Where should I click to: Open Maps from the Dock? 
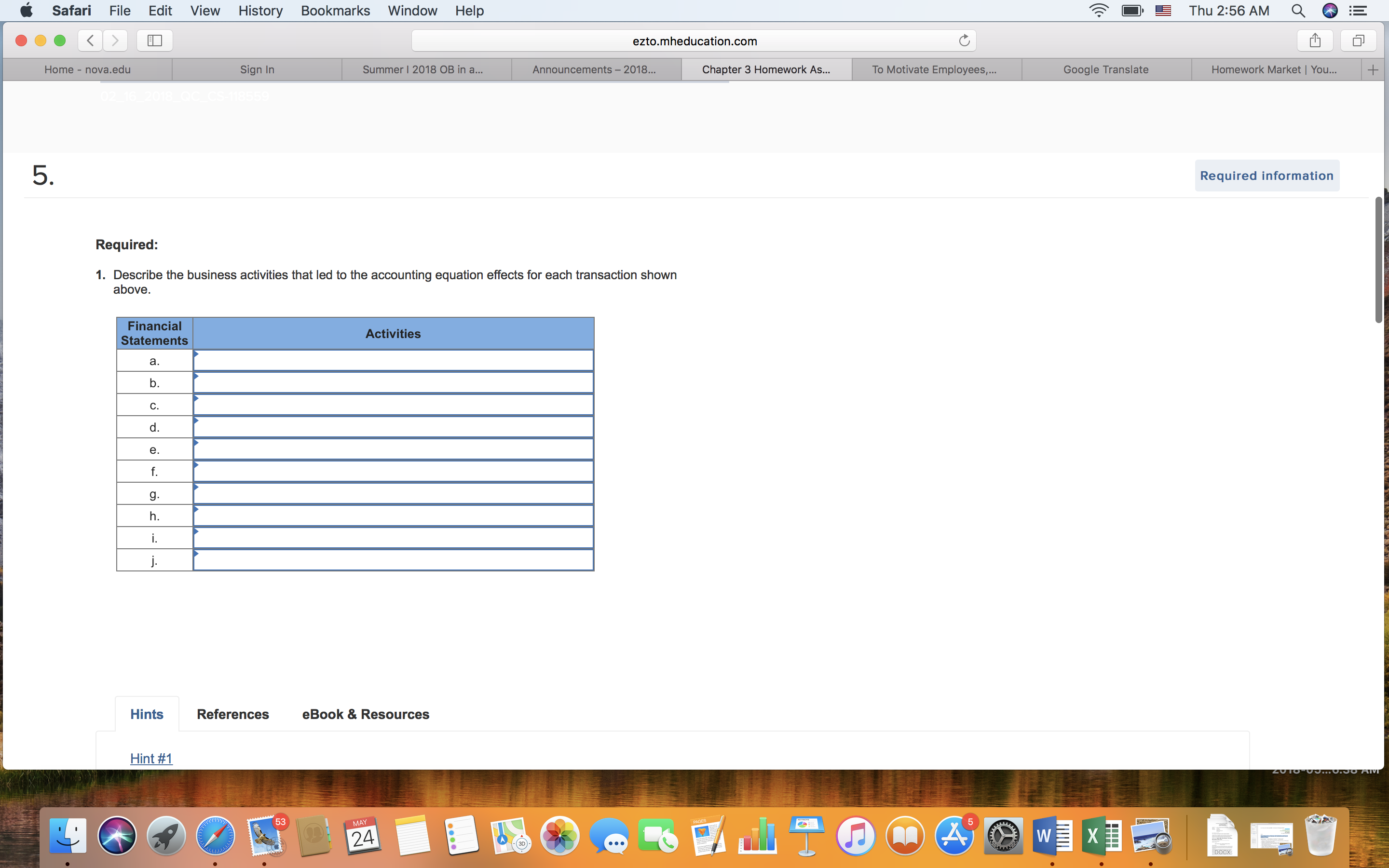click(511, 835)
